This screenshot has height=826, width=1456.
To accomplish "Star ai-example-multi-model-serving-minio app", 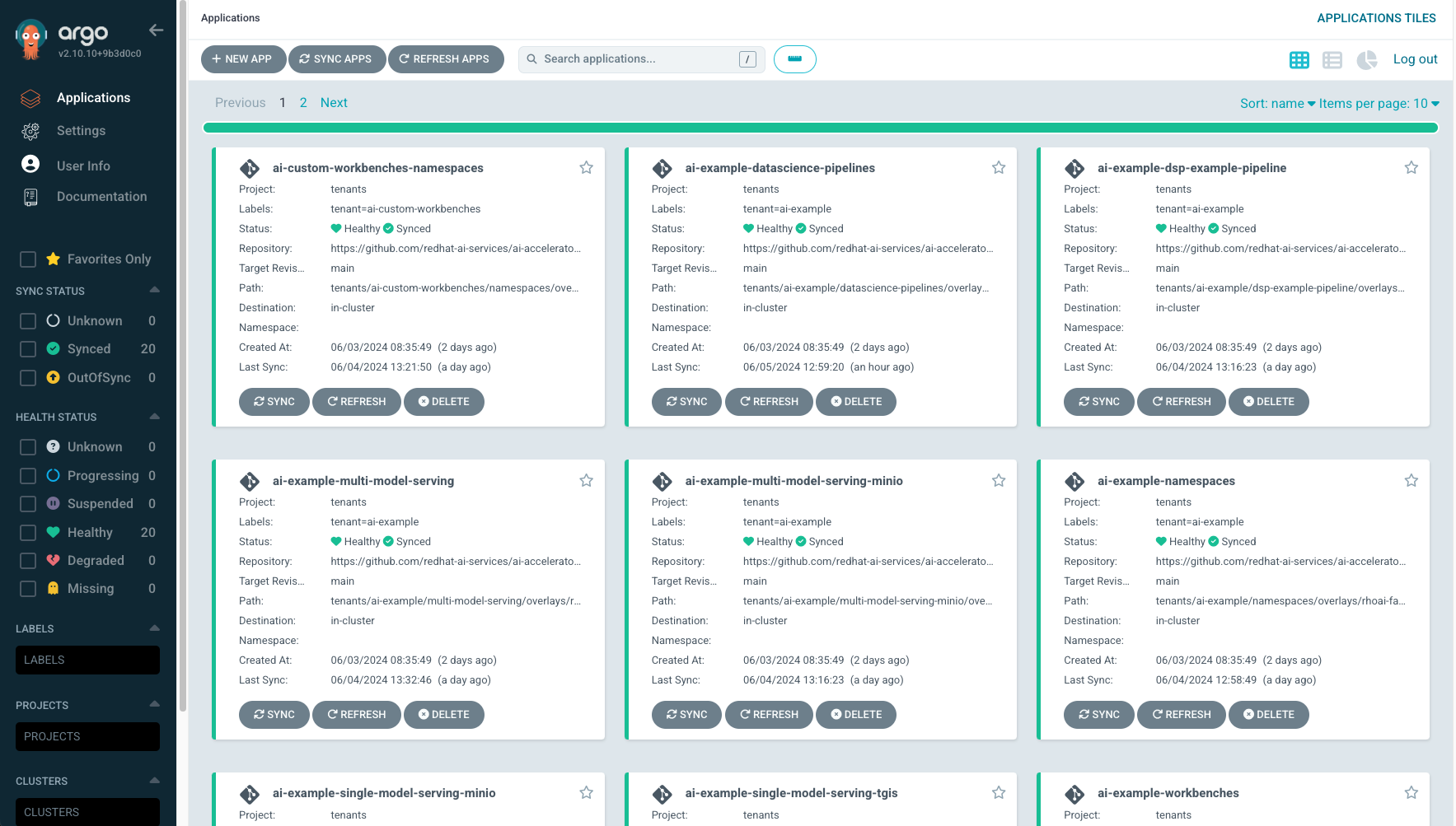I will [999, 480].
